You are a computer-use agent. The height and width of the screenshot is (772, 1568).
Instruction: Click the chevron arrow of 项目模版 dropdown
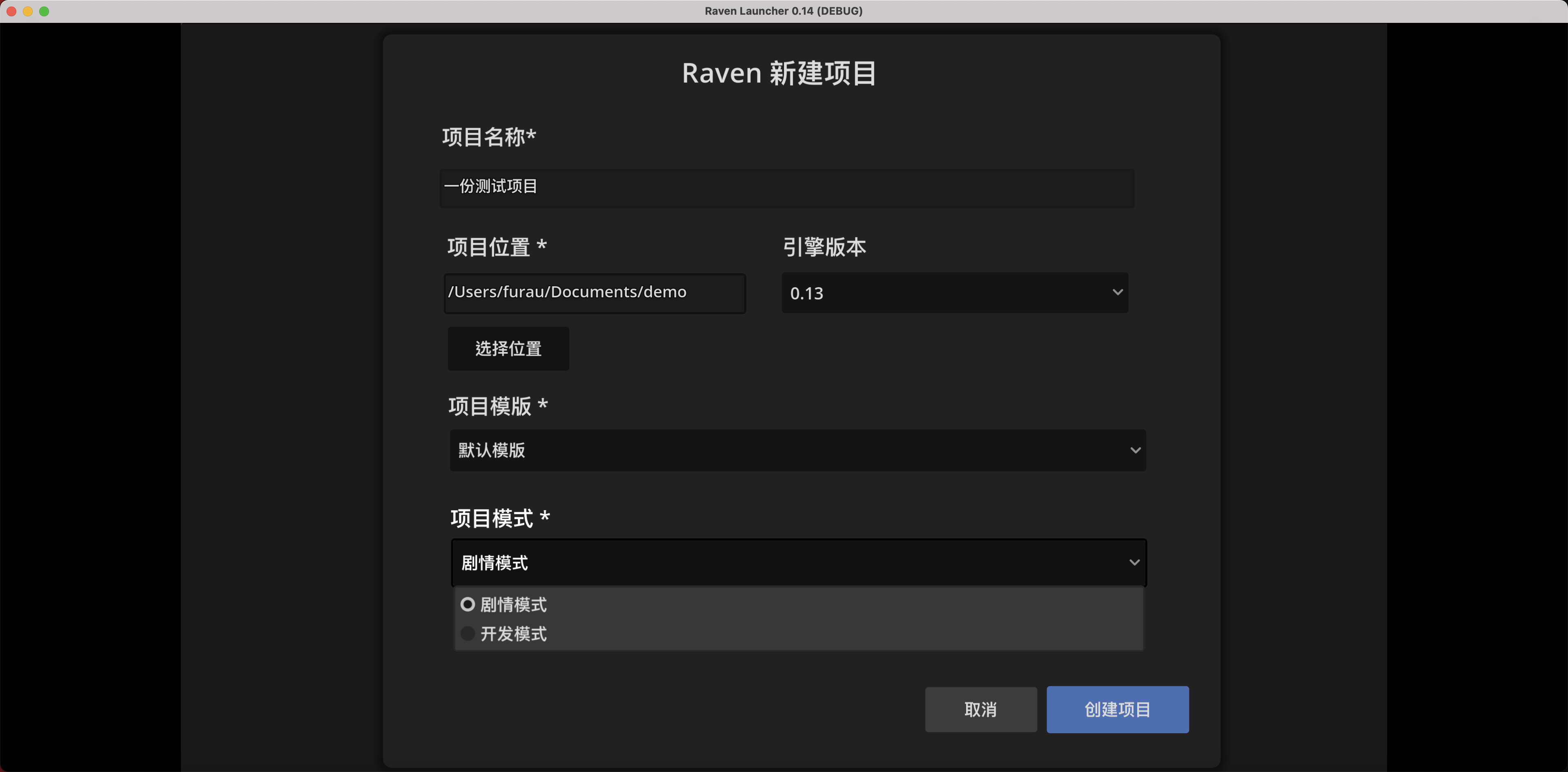tap(1135, 451)
